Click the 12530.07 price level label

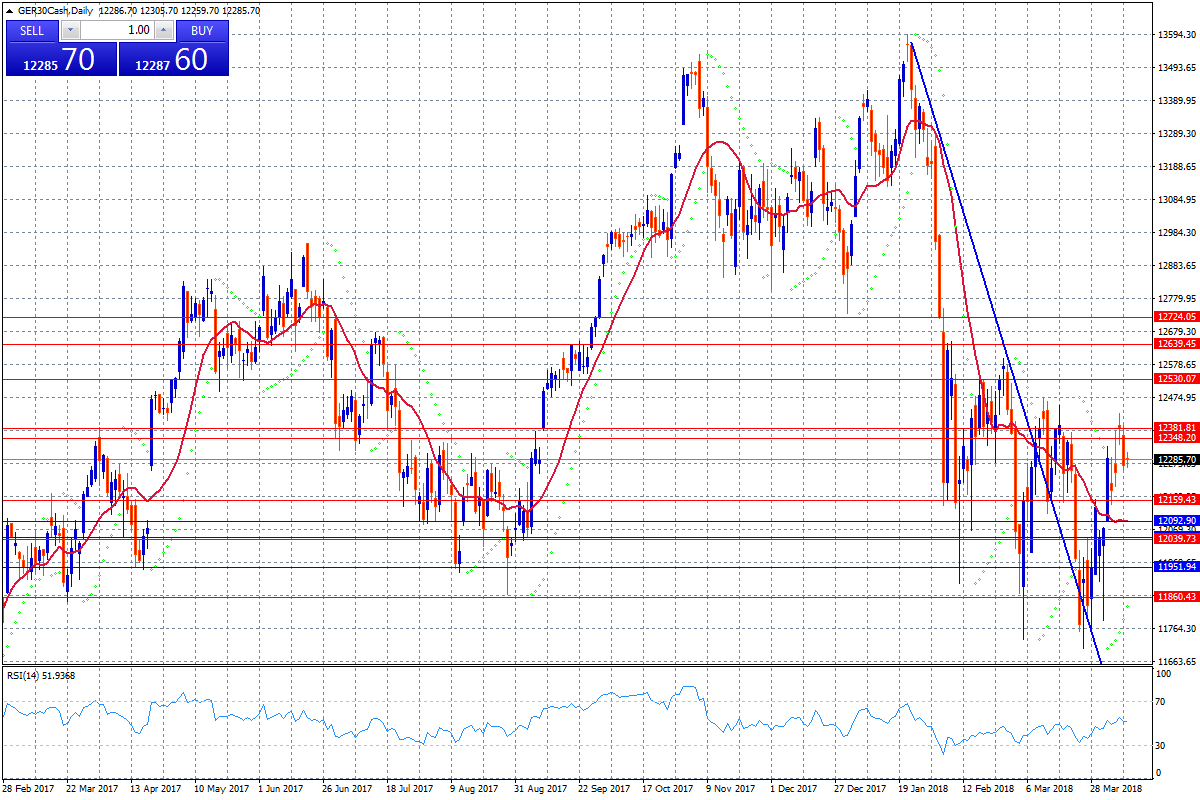[1176, 379]
